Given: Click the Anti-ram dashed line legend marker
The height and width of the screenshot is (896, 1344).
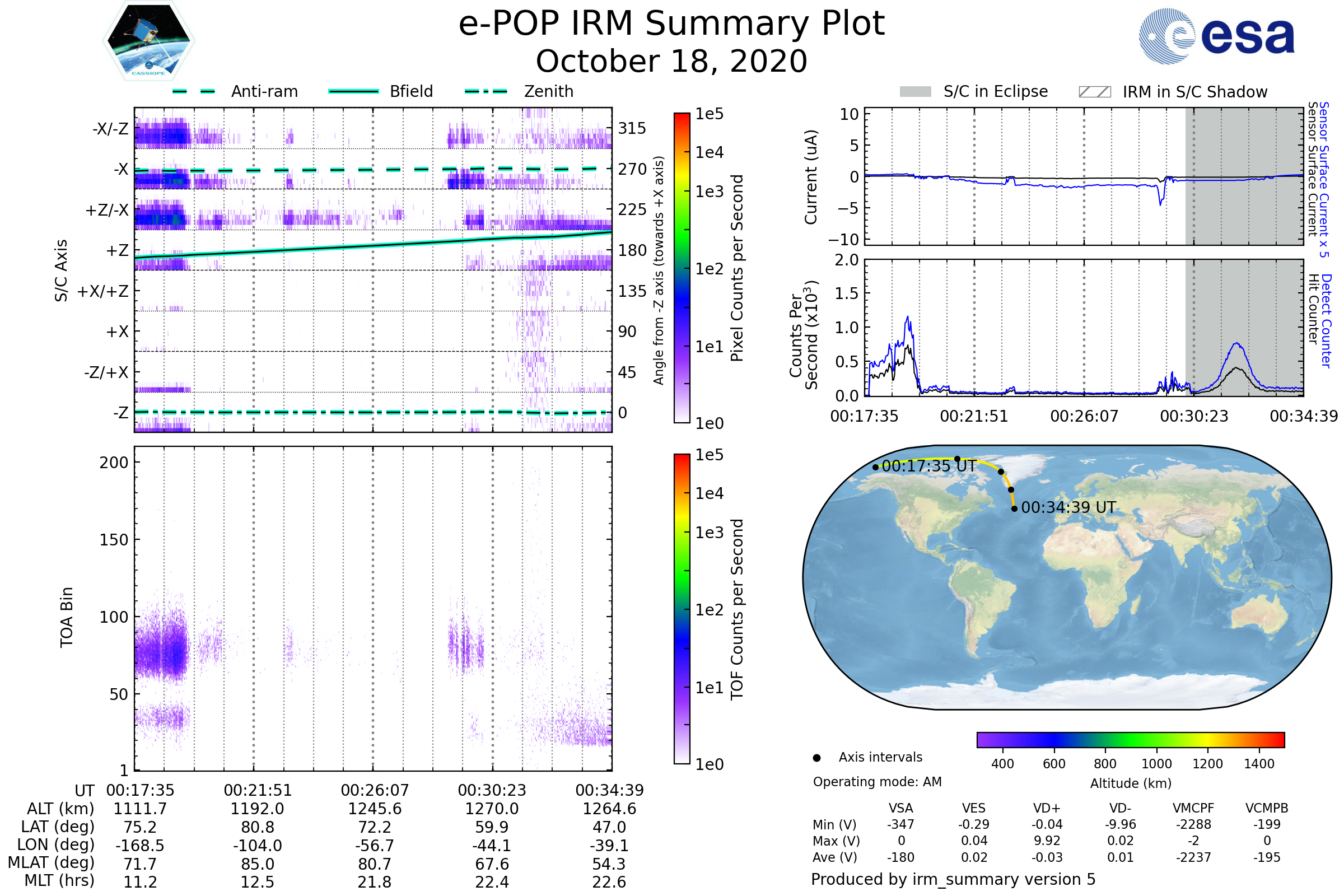Looking at the screenshot, I should [x=194, y=91].
